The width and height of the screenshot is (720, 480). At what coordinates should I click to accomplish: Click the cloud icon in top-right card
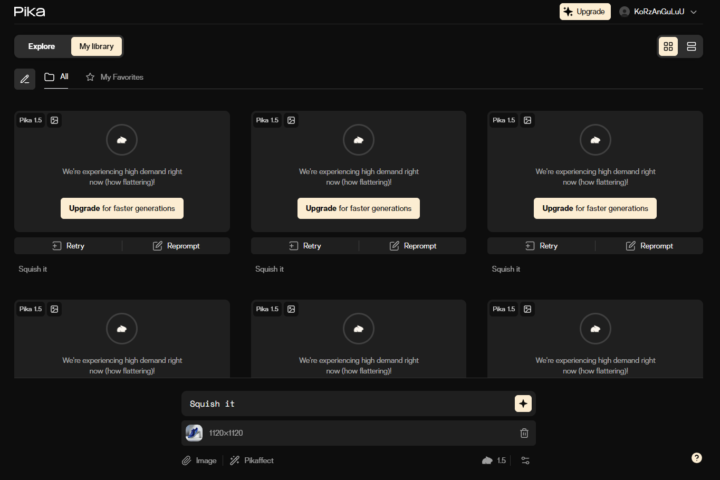tap(595, 140)
